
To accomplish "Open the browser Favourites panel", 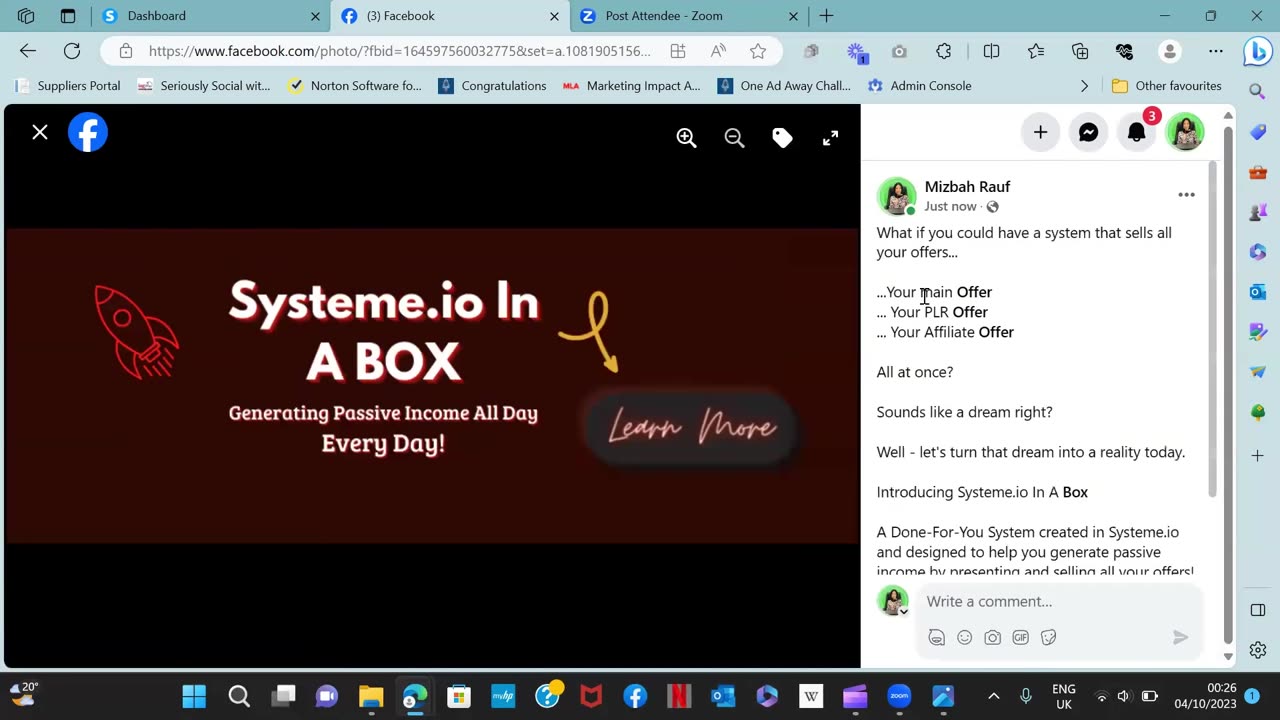I will click(1036, 51).
